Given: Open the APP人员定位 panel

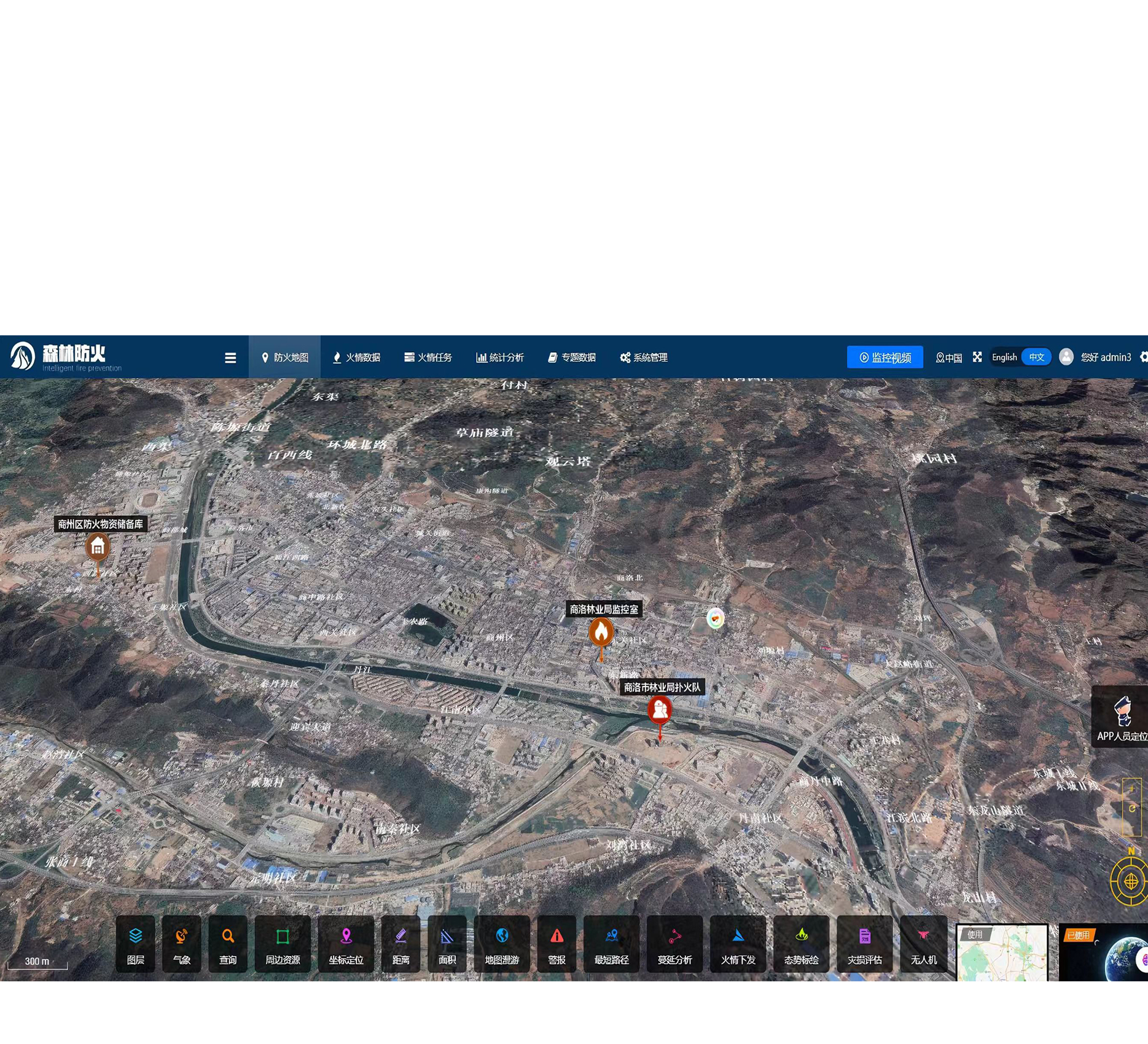Looking at the screenshot, I should [x=1122, y=717].
